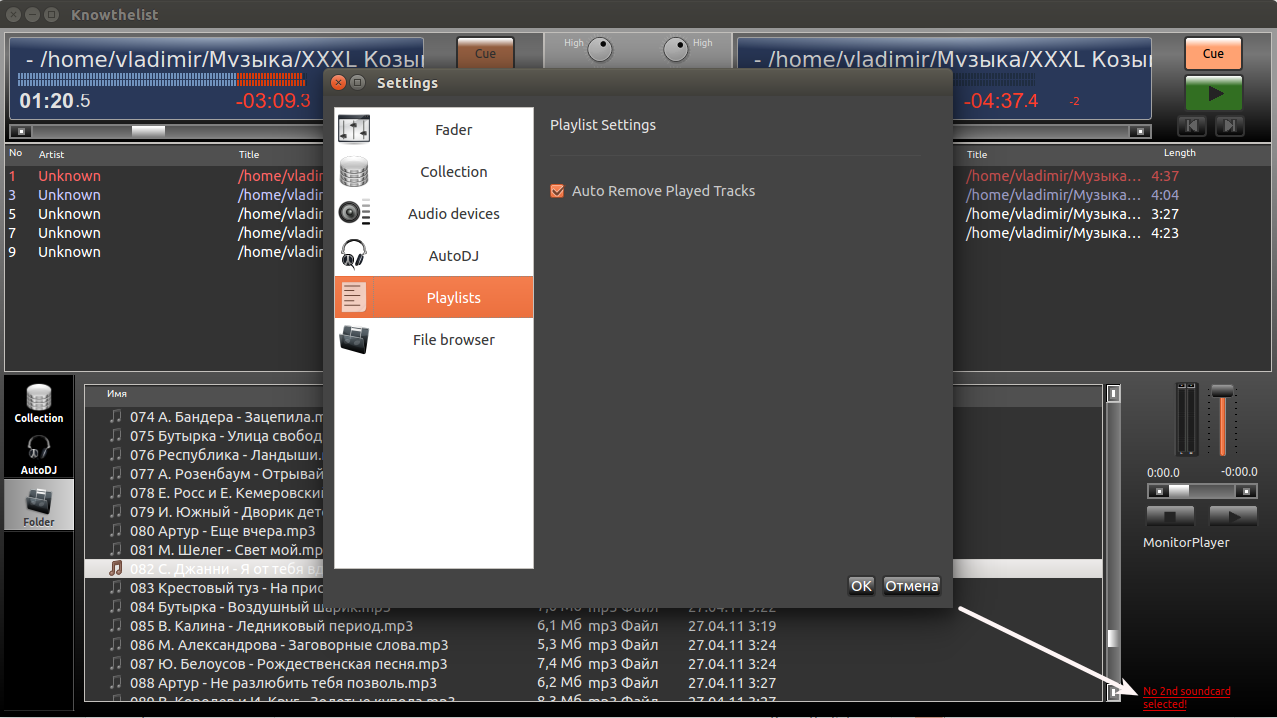This screenshot has height=718, width=1277.
Task: Select file '085 В. Калина - Ледниковый период.mp3'
Action: point(271,626)
